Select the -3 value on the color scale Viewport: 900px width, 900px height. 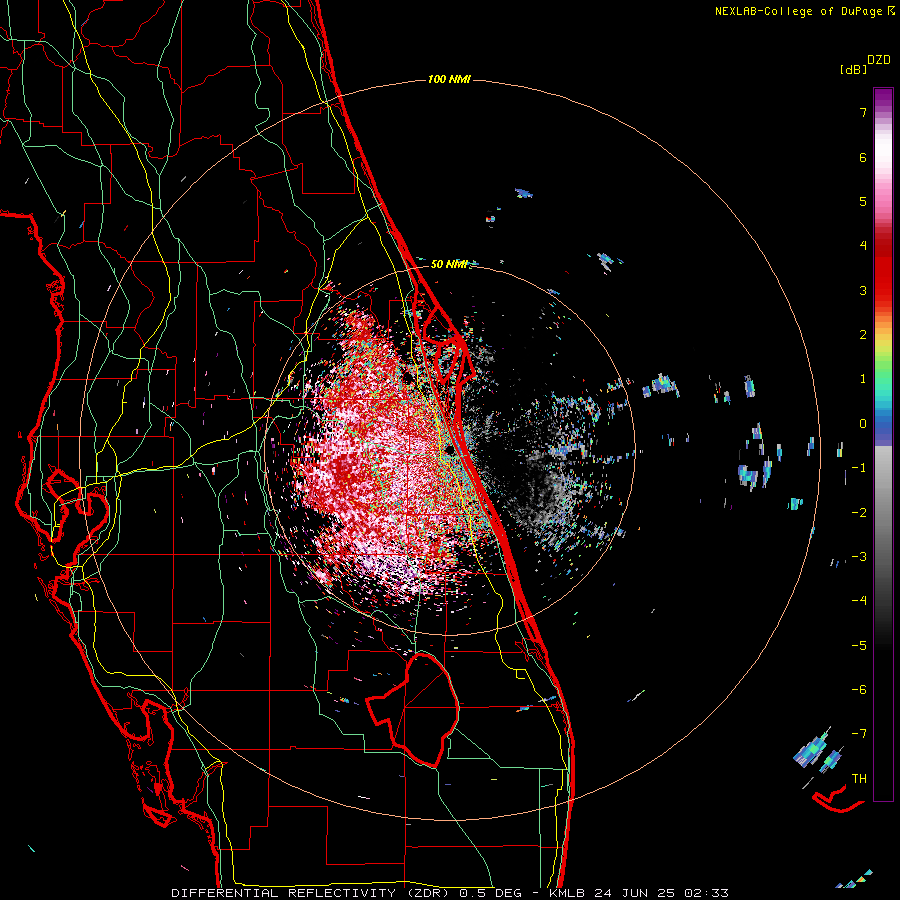pos(859,557)
